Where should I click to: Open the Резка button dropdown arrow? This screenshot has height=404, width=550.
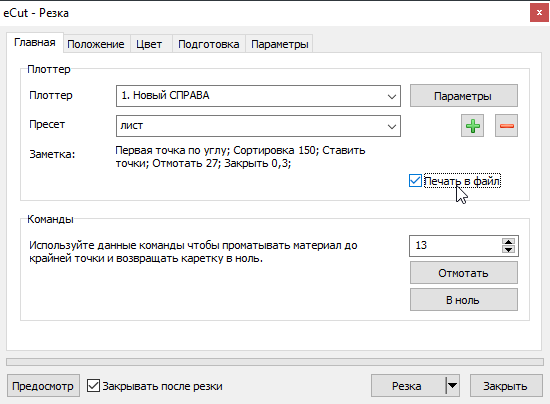pyautogui.click(x=452, y=386)
